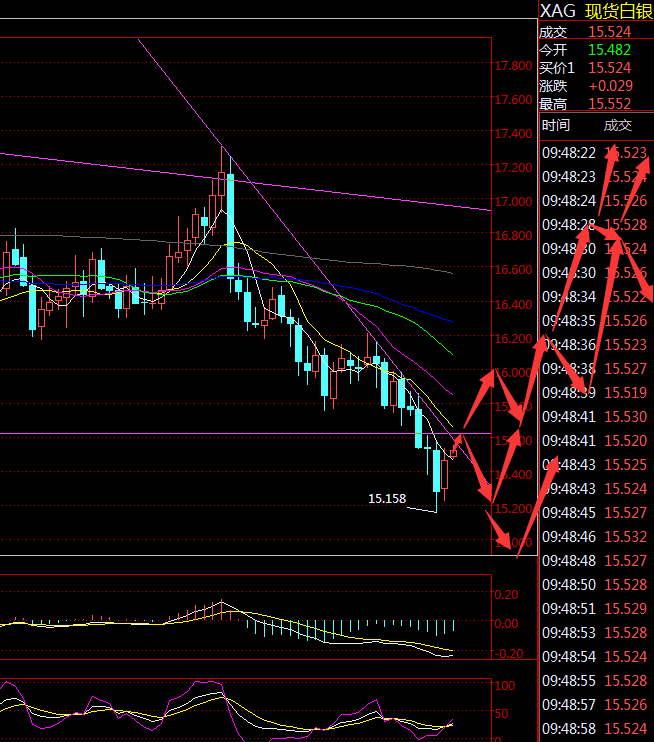Click the 100 label on oscillator axis
This screenshot has height=742, width=654.
click(505, 686)
